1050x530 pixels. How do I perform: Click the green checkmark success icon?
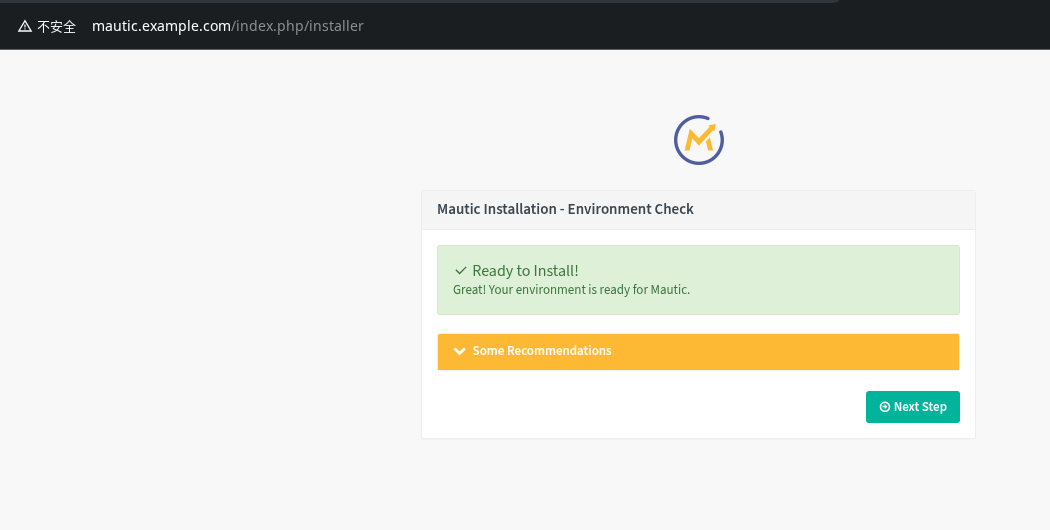(461, 271)
